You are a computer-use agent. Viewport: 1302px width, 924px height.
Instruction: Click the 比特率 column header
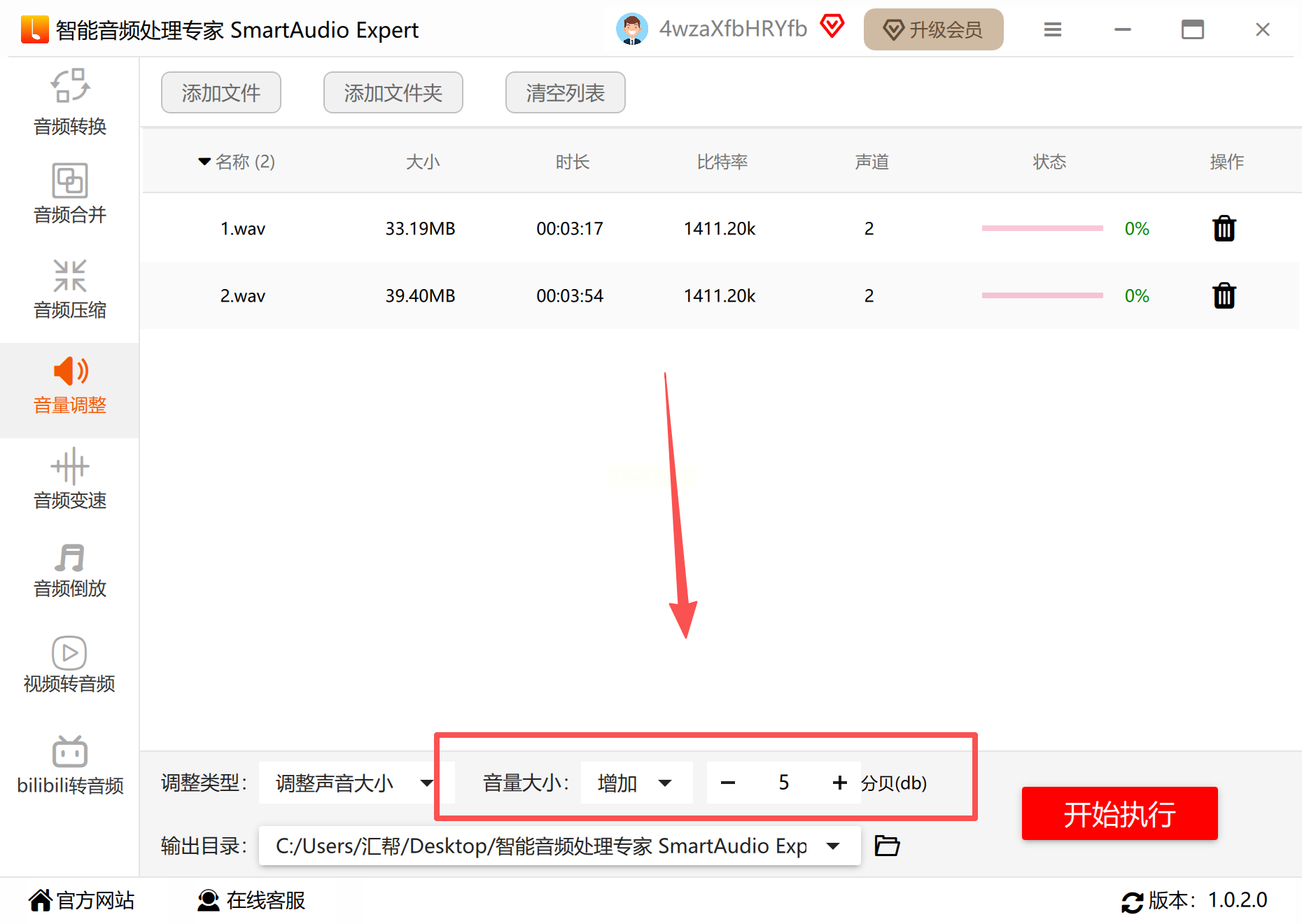tap(722, 162)
